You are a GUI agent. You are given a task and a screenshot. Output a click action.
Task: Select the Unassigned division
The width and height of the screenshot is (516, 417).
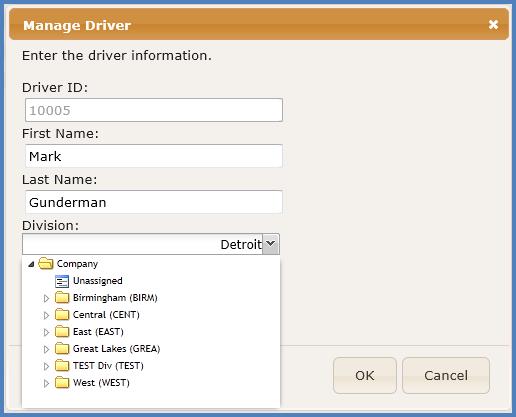98,281
